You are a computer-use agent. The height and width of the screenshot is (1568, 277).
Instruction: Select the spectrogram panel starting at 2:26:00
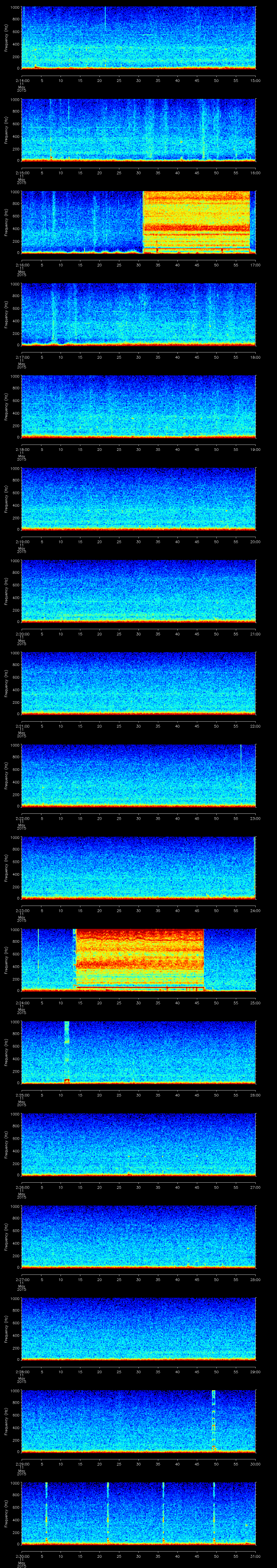[x=139, y=1144]
